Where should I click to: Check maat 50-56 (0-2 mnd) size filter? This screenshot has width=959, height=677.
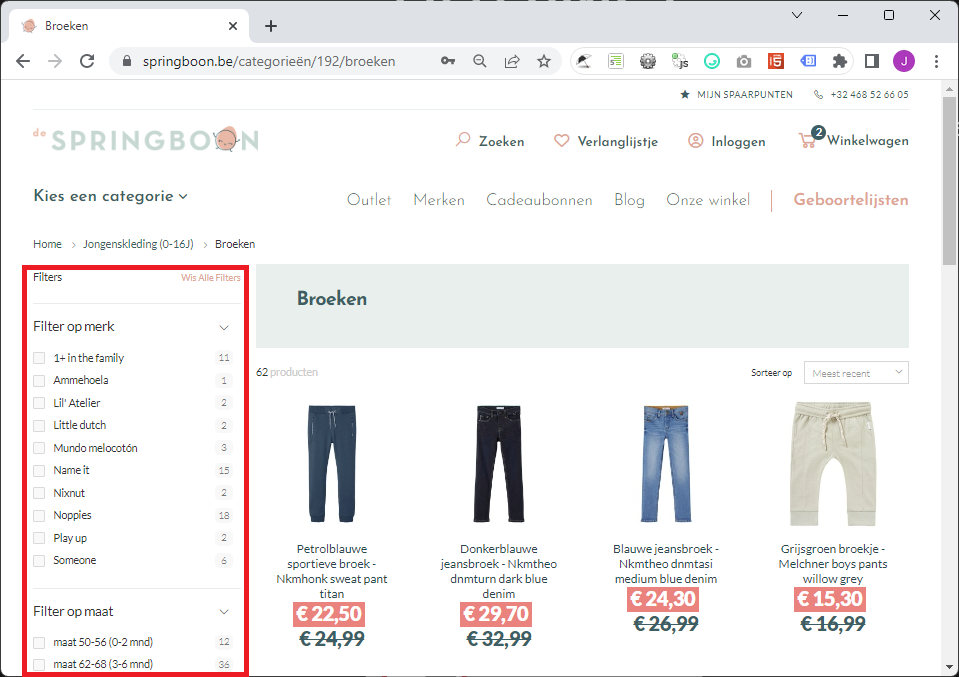coord(39,642)
